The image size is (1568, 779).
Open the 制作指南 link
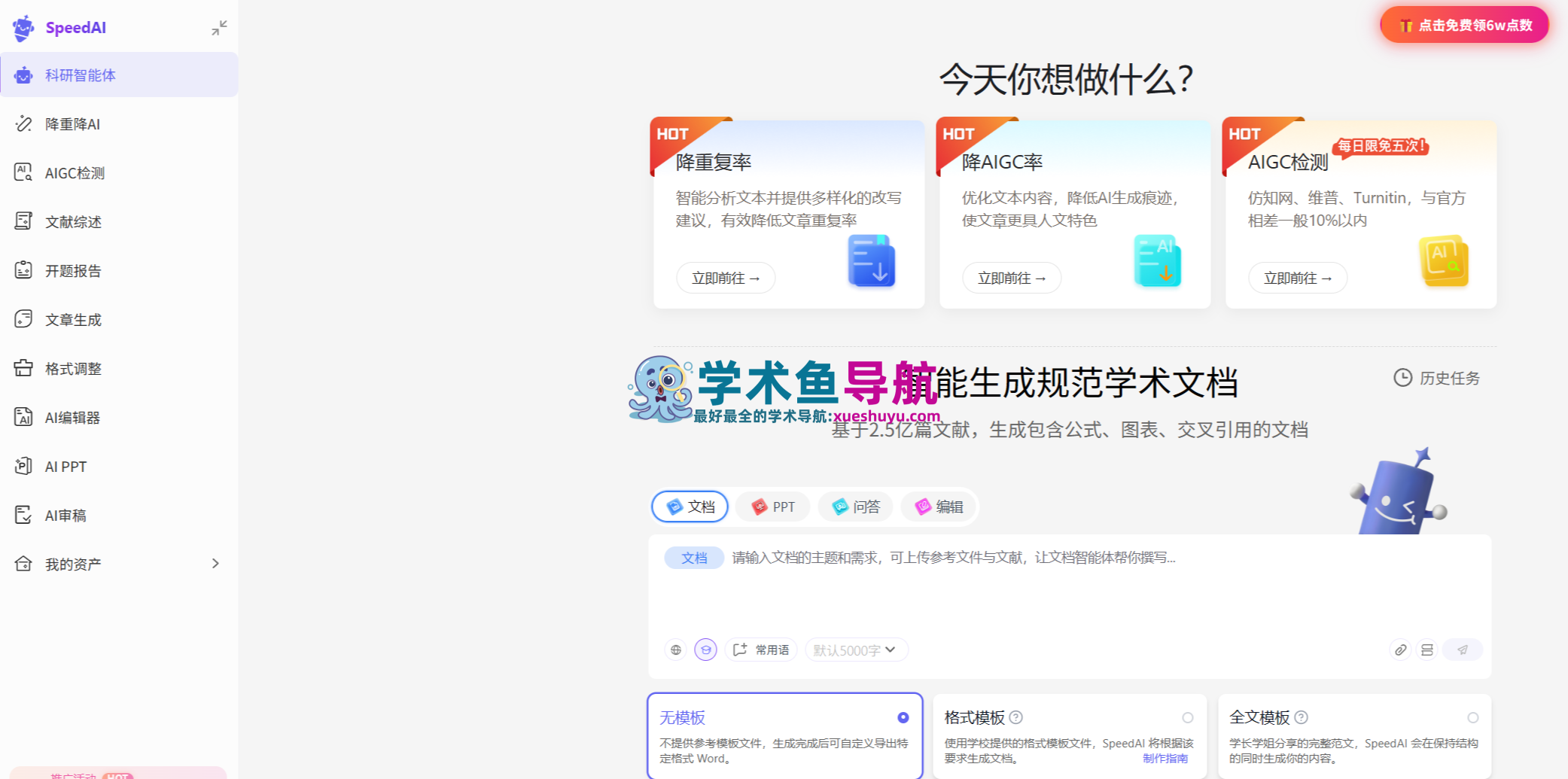(x=1168, y=758)
